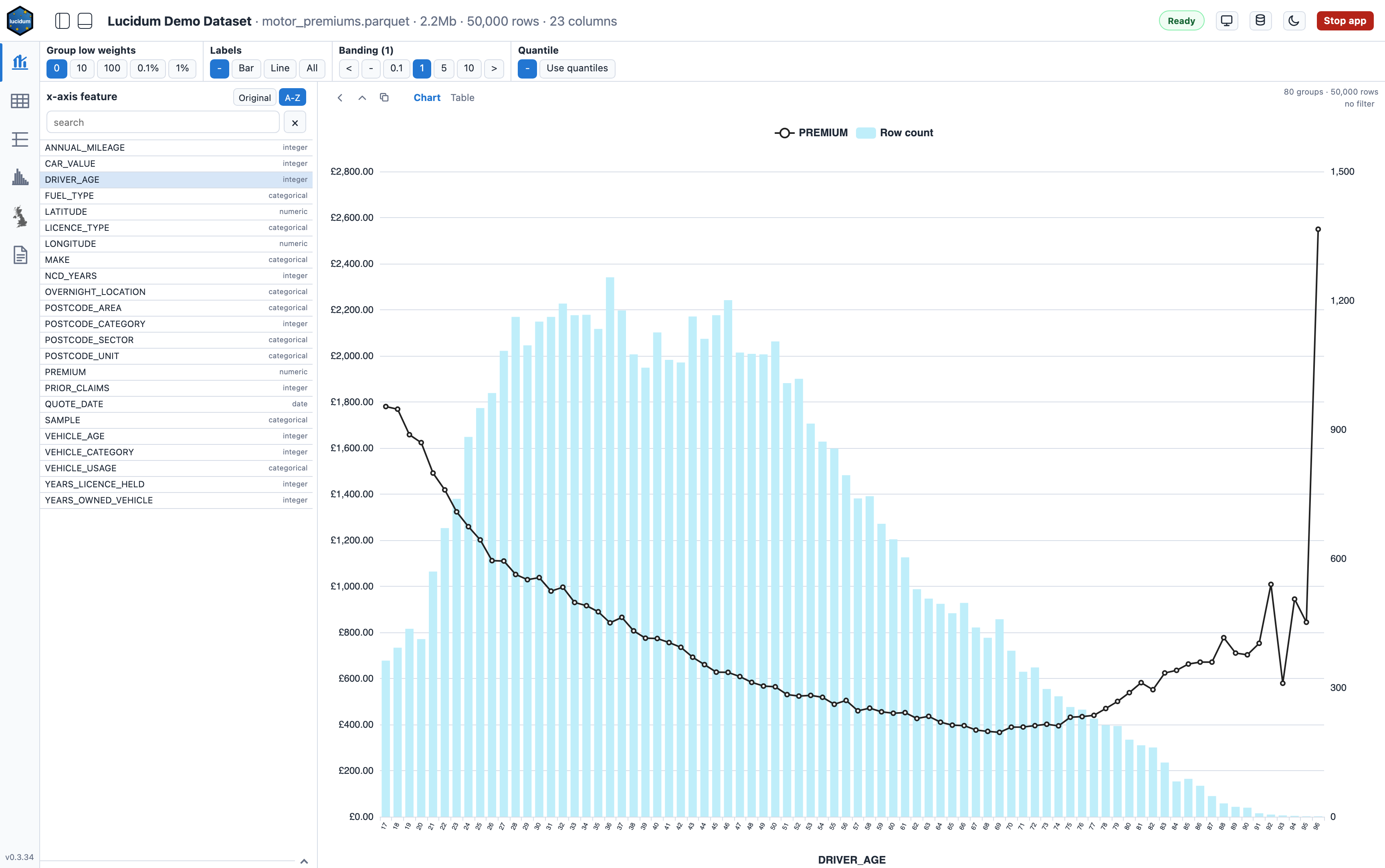
Task: Set Group low weights to 1%
Action: tap(182, 68)
